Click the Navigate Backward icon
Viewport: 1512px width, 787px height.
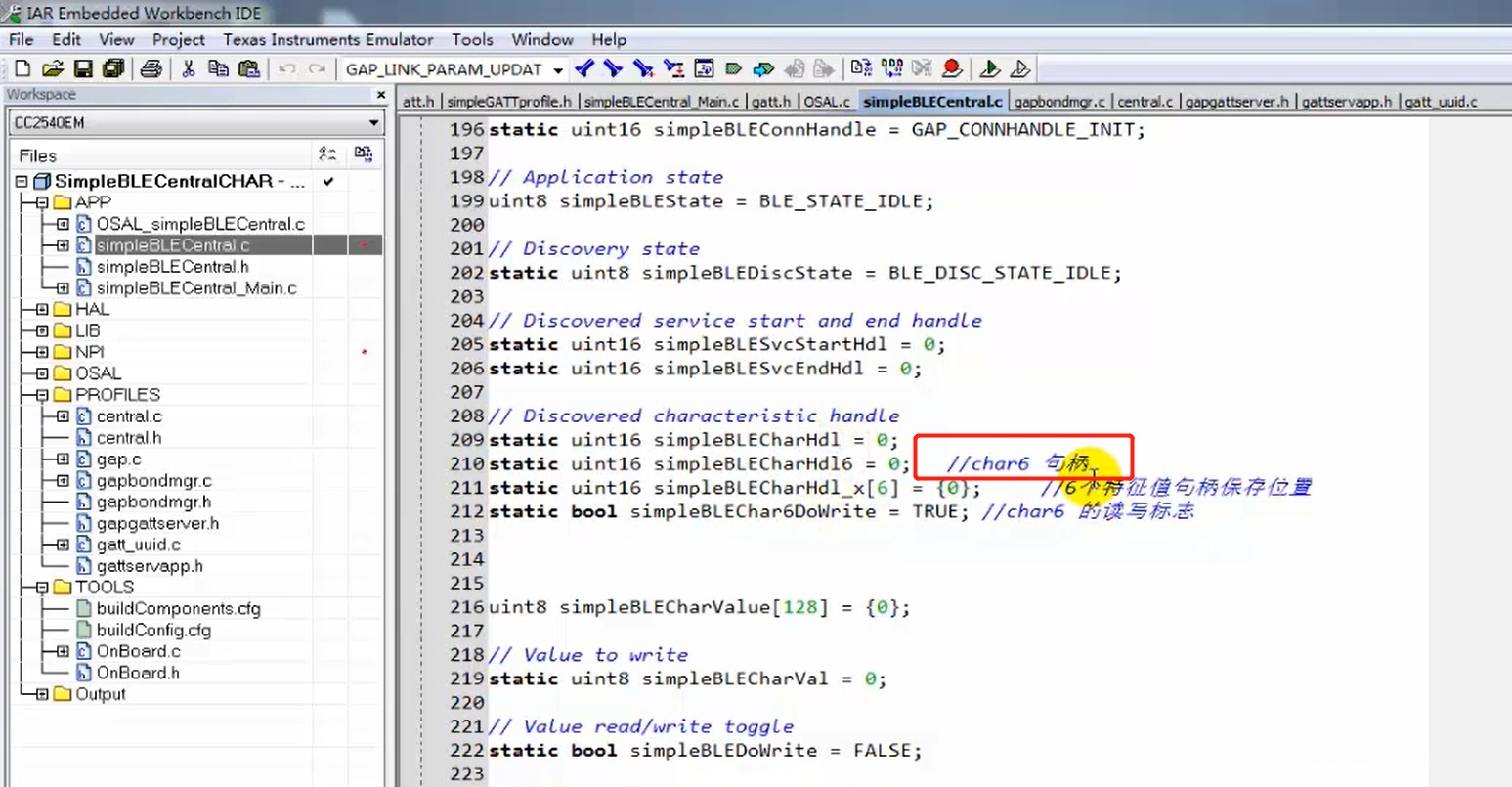(795, 68)
